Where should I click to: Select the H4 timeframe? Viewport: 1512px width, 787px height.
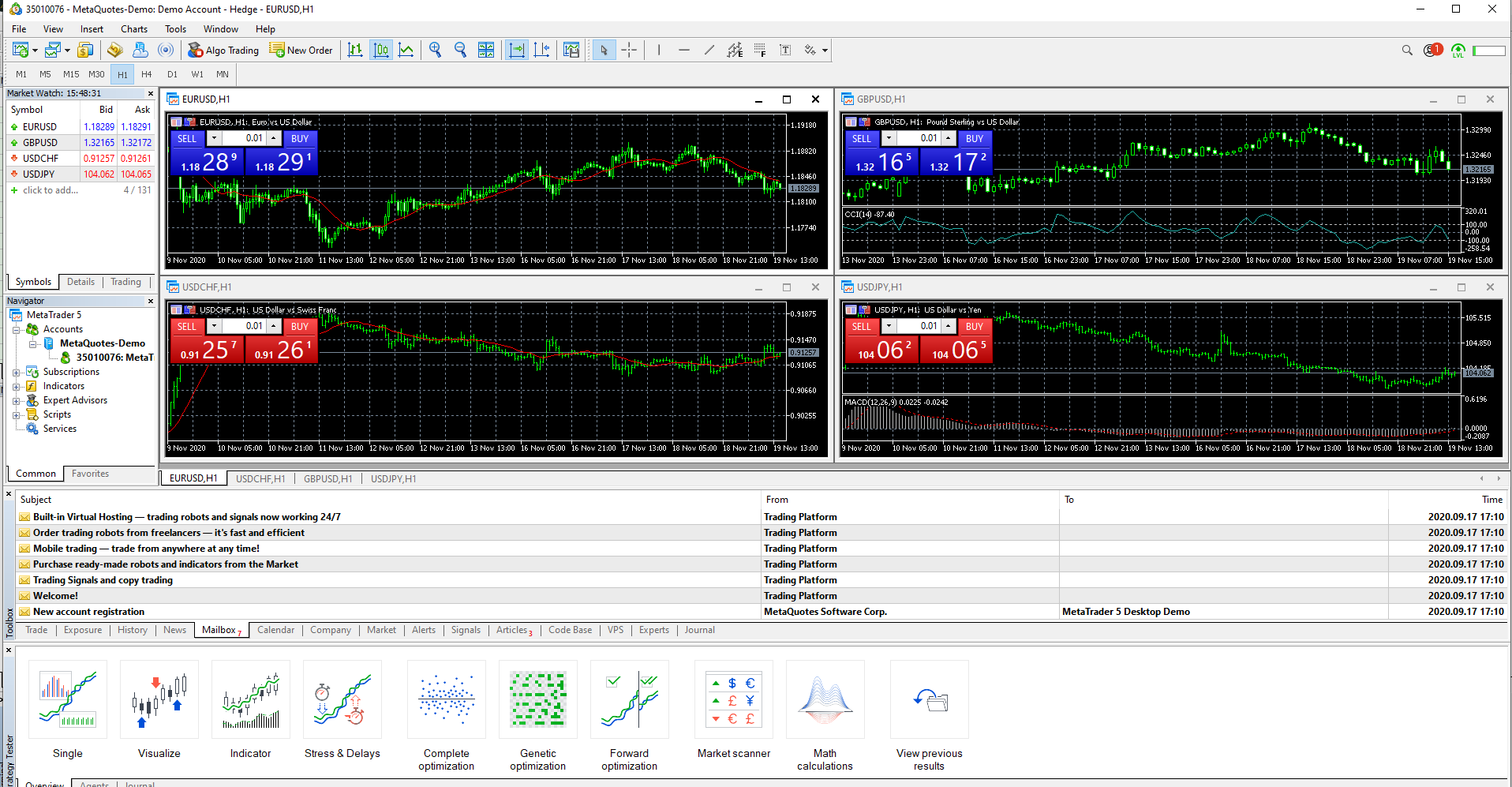click(x=147, y=74)
